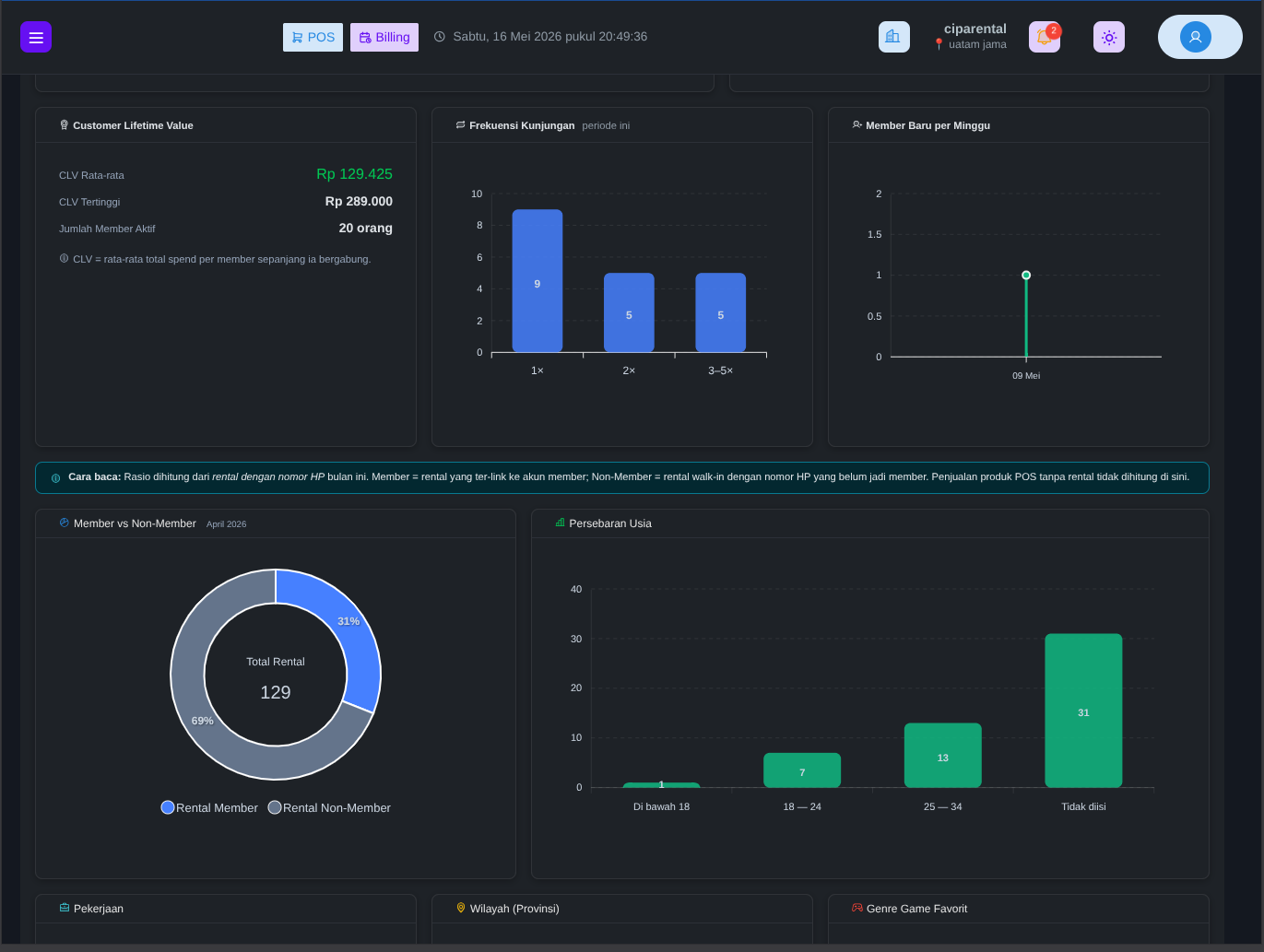Click the Wilayah (Provinsi) pin icon
This screenshot has width=1264, height=952.
pos(461,908)
